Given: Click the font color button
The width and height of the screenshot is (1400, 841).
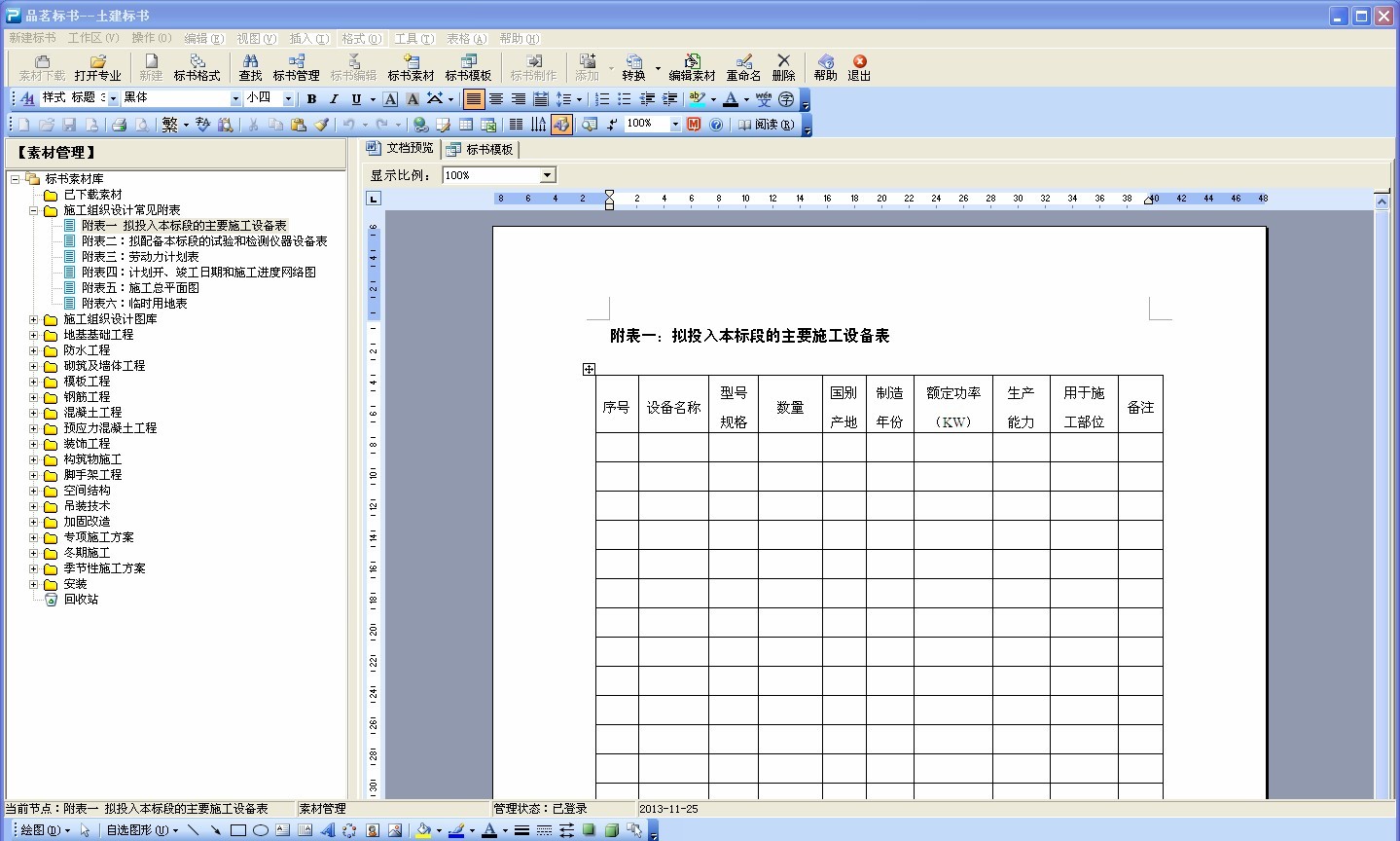Looking at the screenshot, I should pyautogui.click(x=730, y=98).
